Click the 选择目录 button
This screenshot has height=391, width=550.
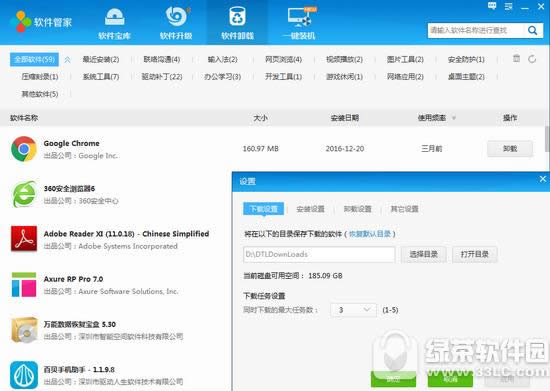424,254
